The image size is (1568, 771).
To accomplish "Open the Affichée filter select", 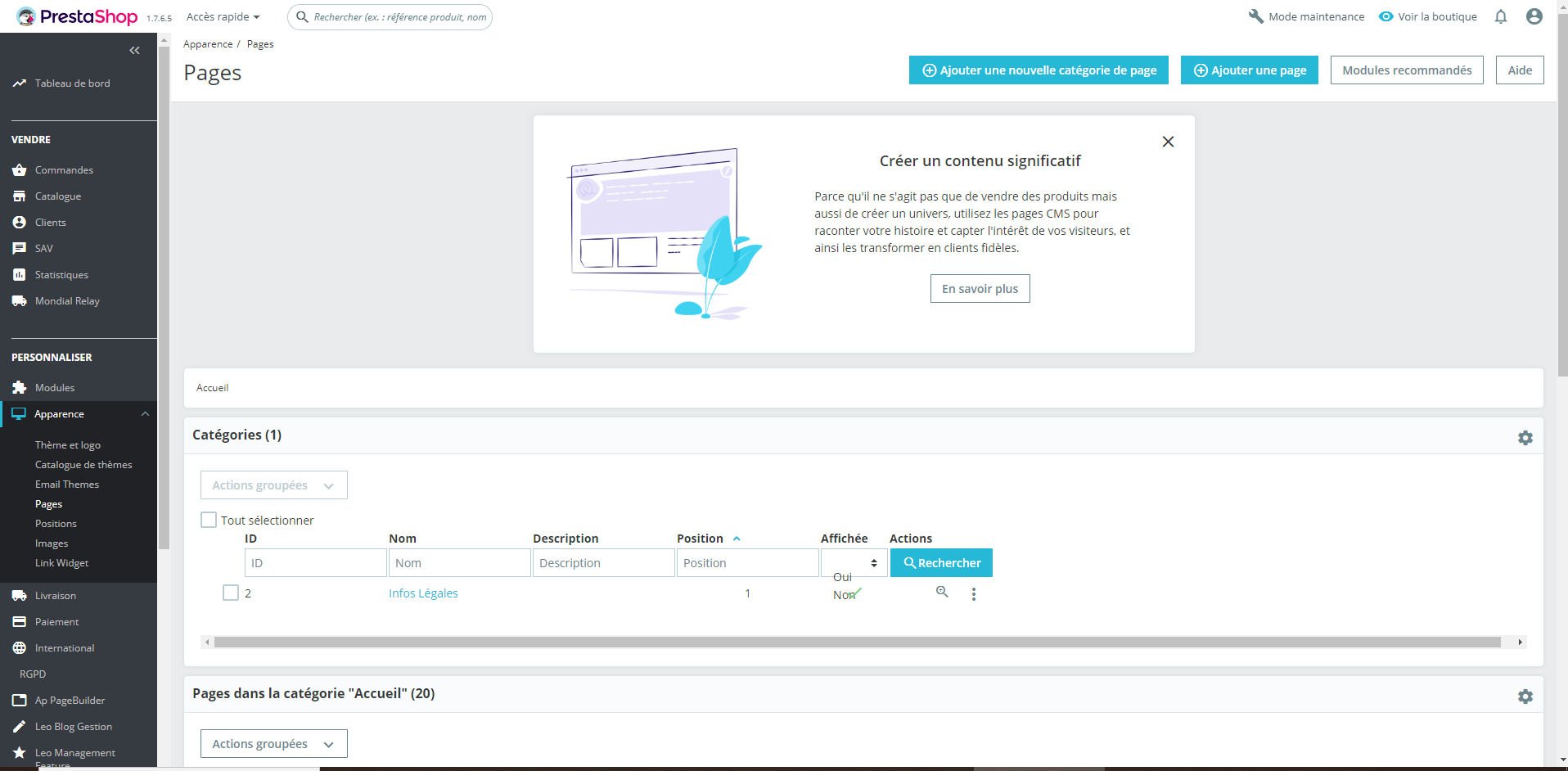I will 854,563.
